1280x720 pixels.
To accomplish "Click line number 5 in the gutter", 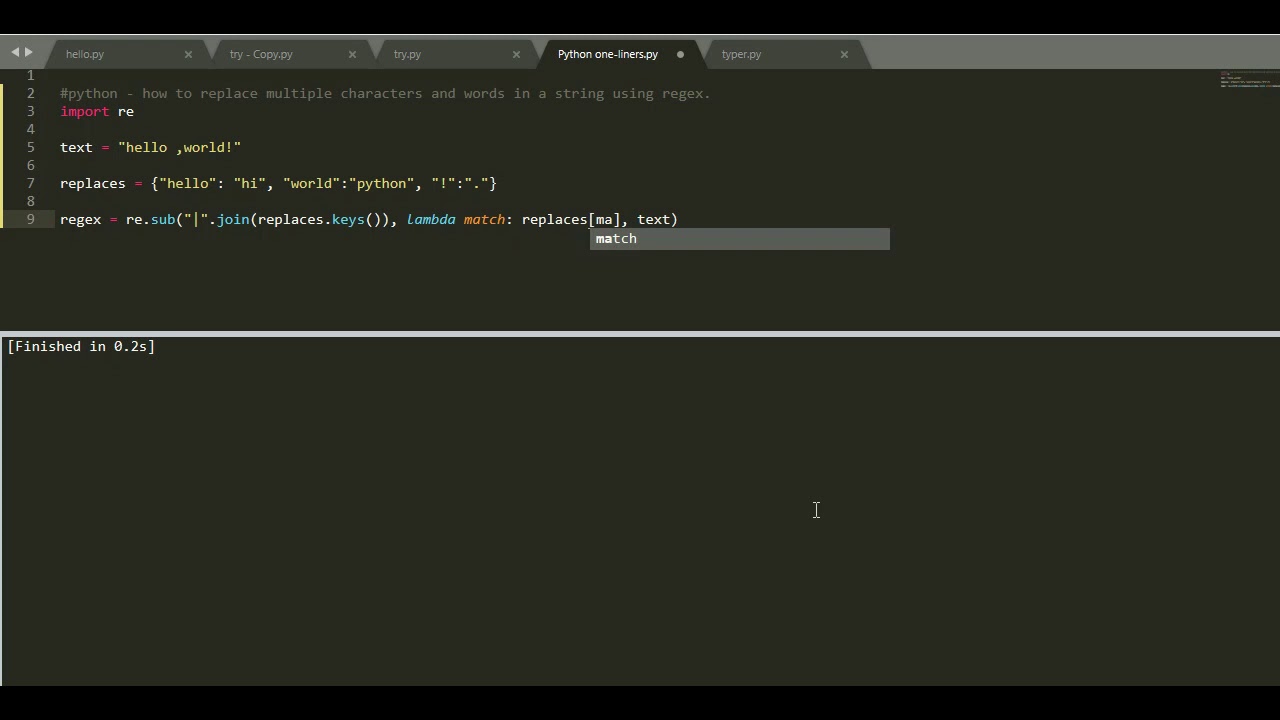I will click(x=31, y=147).
